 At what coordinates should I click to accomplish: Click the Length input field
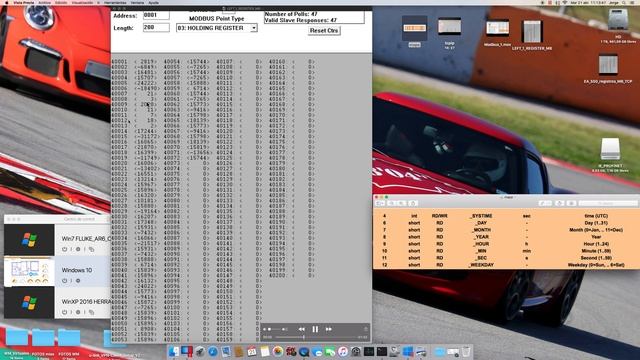[x=156, y=28]
